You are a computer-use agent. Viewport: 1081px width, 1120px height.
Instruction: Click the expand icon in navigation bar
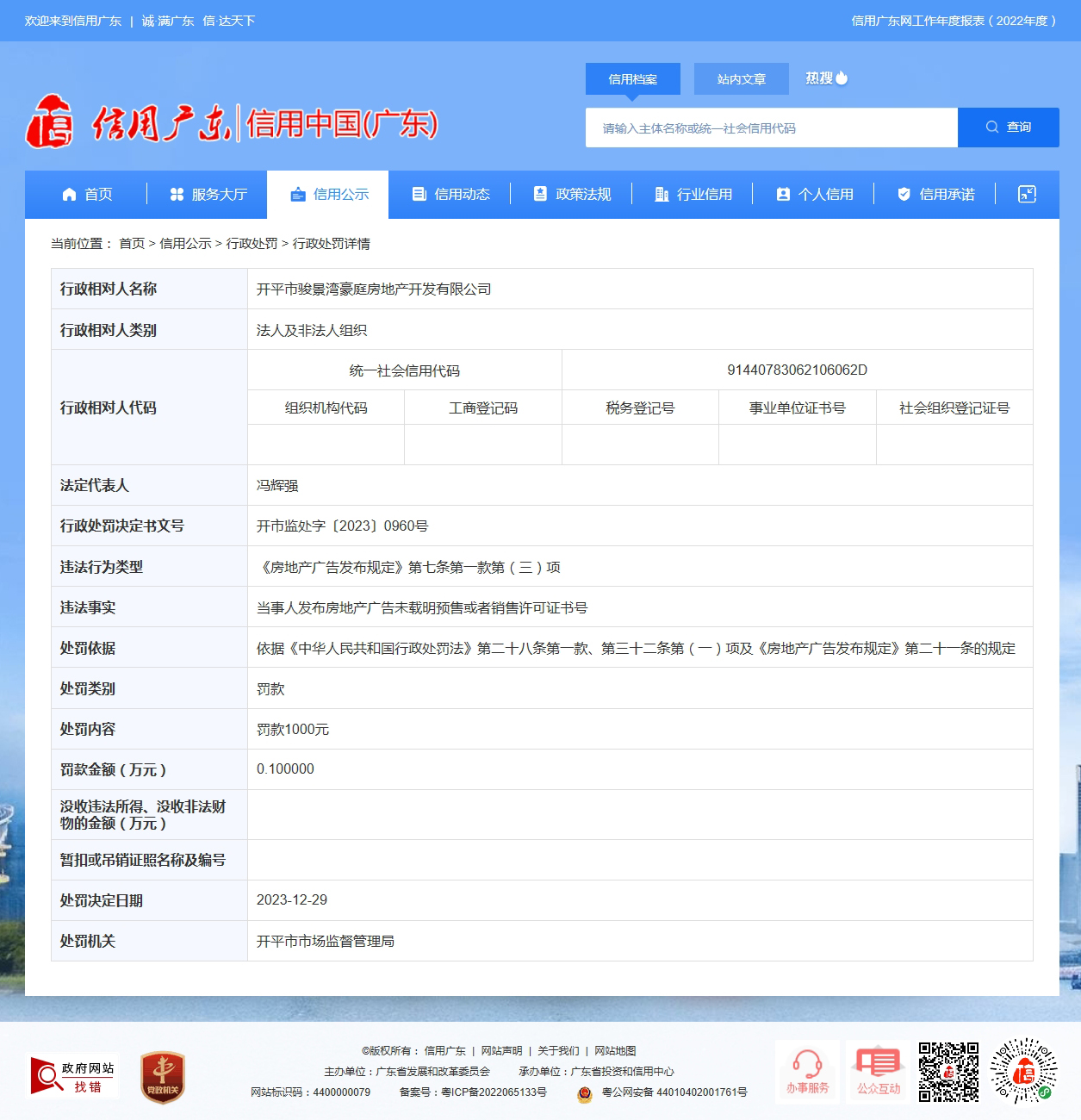(1027, 194)
